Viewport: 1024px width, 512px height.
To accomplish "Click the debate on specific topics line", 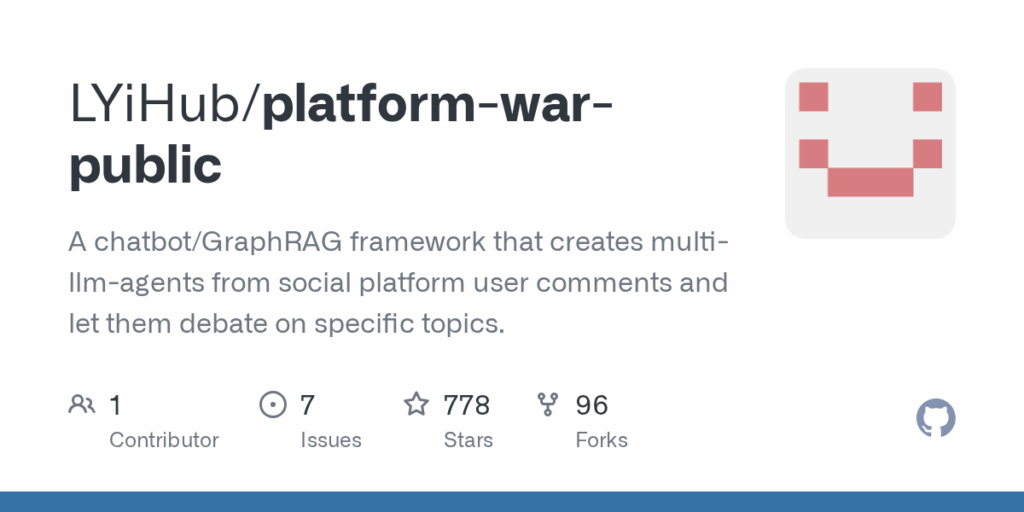I will click(287, 323).
